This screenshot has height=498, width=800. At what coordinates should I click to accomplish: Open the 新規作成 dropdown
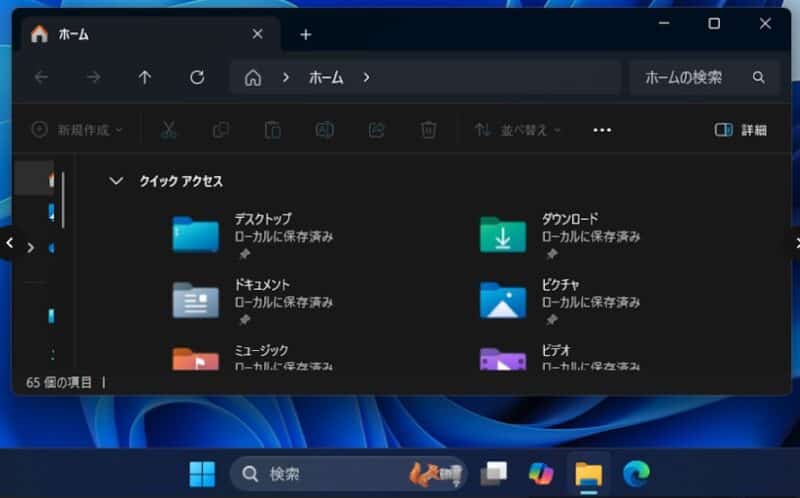coord(77,130)
